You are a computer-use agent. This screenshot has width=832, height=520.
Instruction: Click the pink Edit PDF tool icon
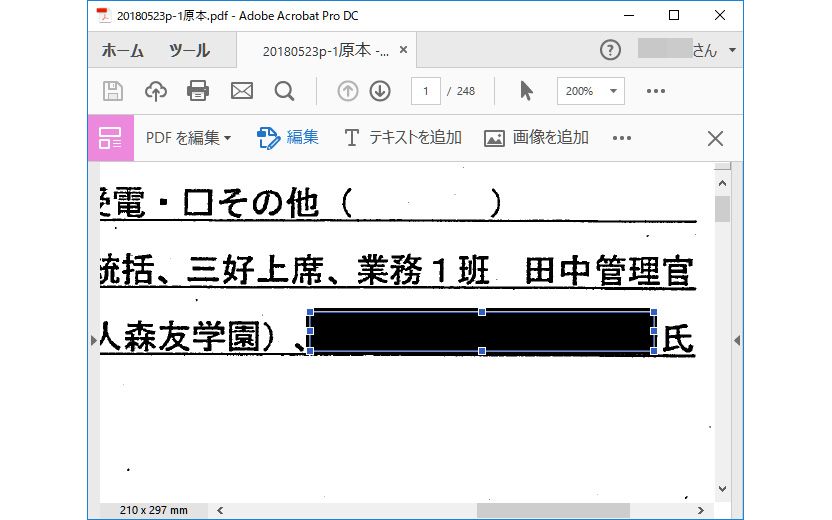pos(110,138)
